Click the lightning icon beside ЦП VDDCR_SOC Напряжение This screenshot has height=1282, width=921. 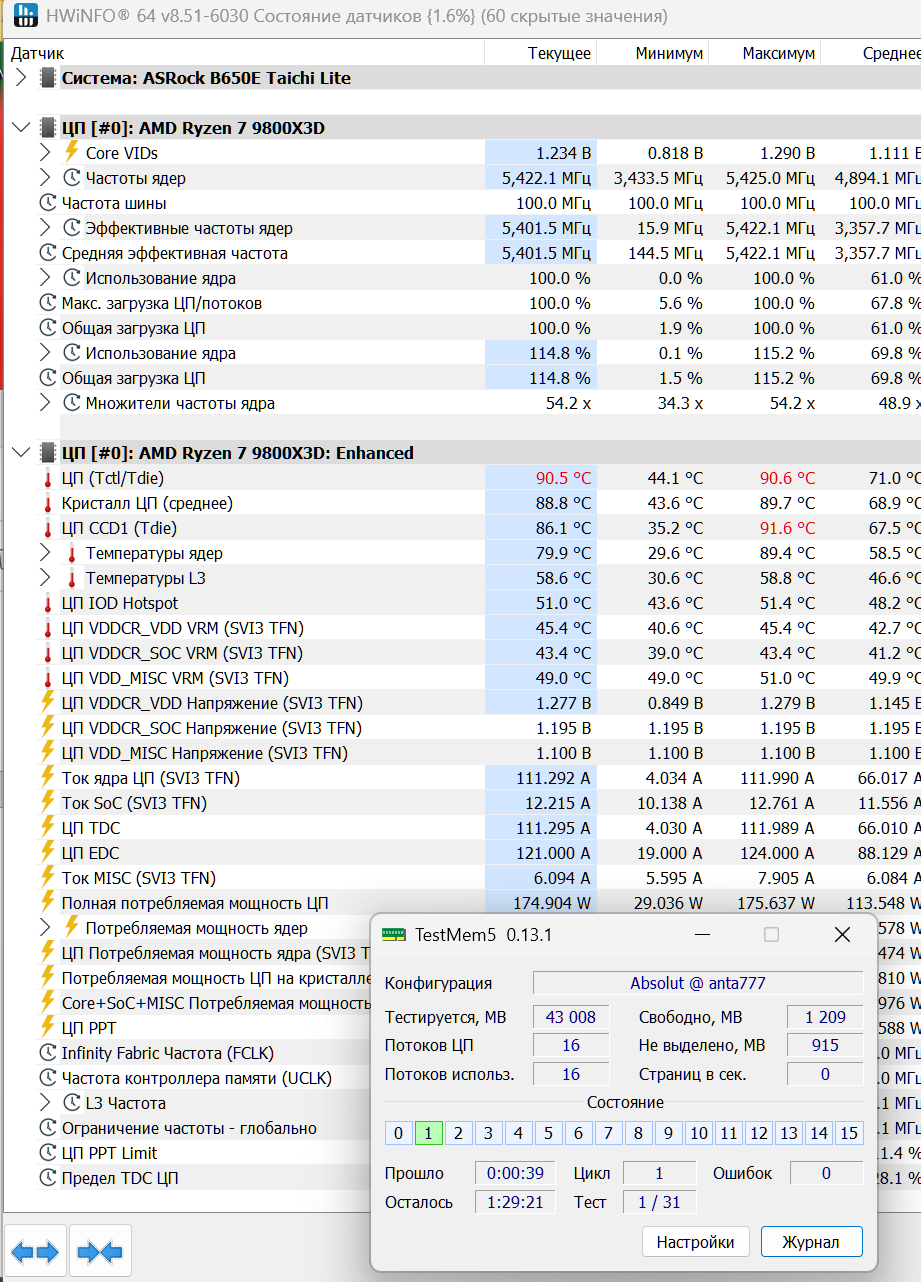click(48, 728)
